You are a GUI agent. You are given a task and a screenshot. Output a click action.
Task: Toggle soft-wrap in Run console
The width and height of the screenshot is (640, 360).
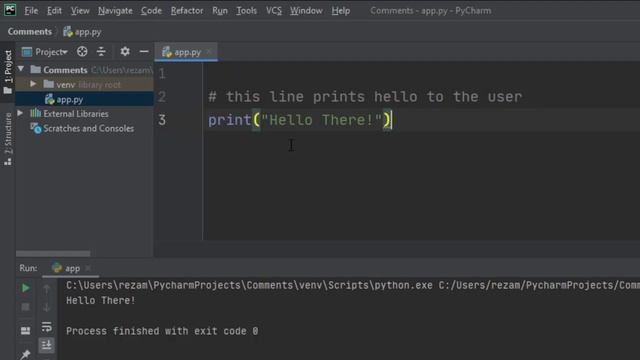tap(47, 327)
